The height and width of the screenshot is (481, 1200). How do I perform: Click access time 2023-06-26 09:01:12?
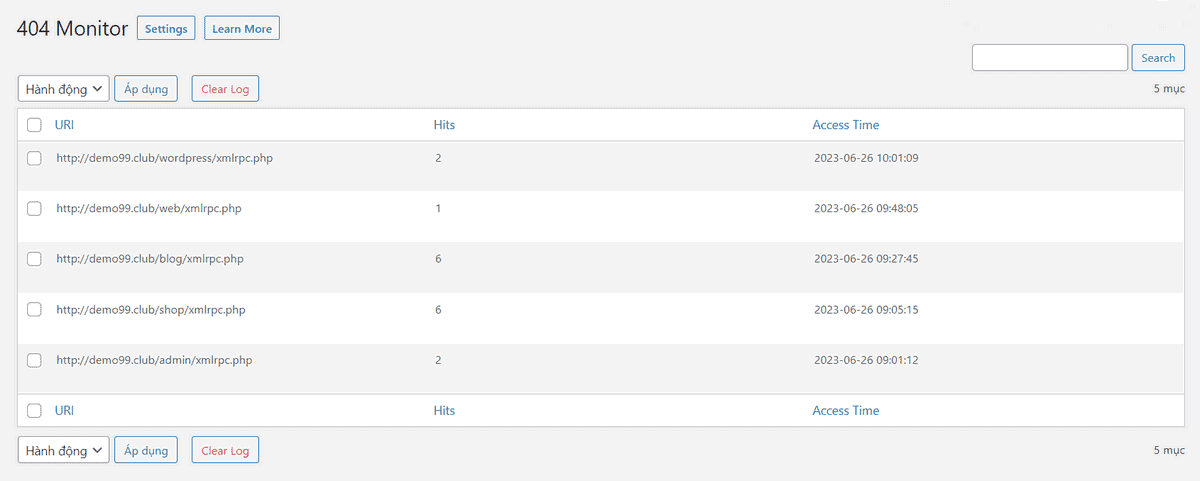(x=866, y=360)
